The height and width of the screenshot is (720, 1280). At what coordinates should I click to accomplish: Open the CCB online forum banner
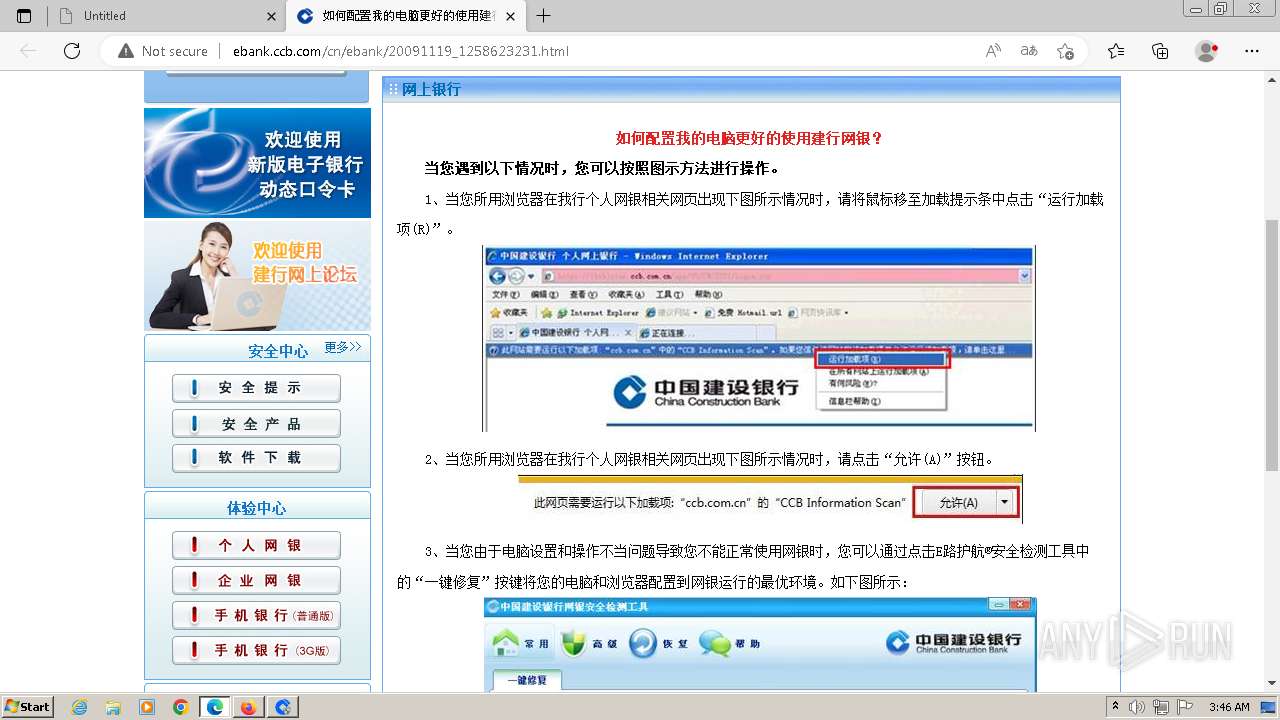tap(257, 276)
